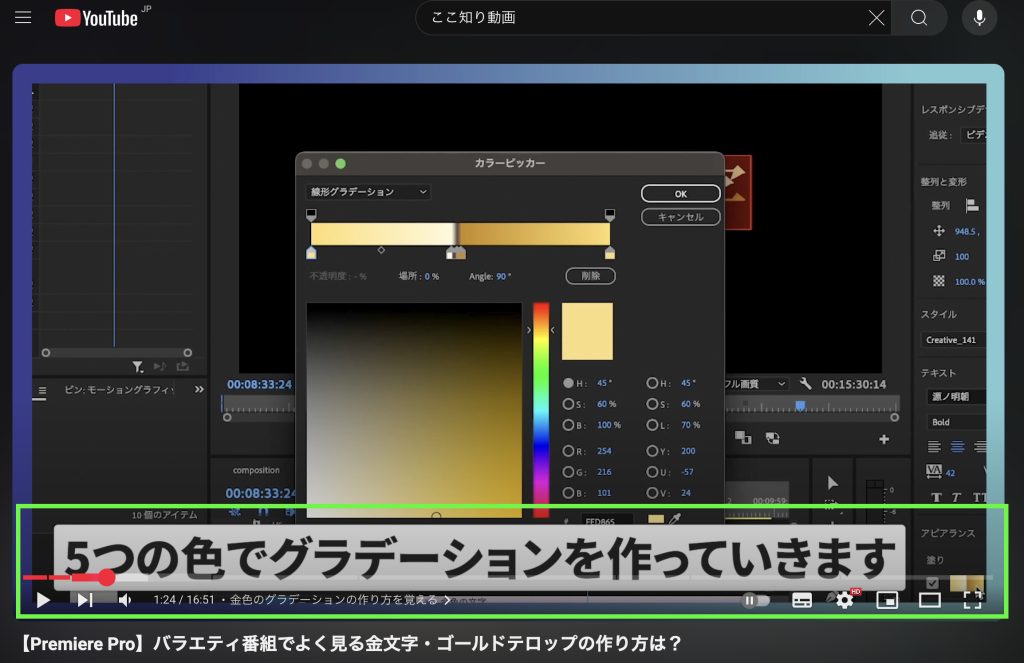
Task: Click the magnifier search button
Action: [x=919, y=18]
